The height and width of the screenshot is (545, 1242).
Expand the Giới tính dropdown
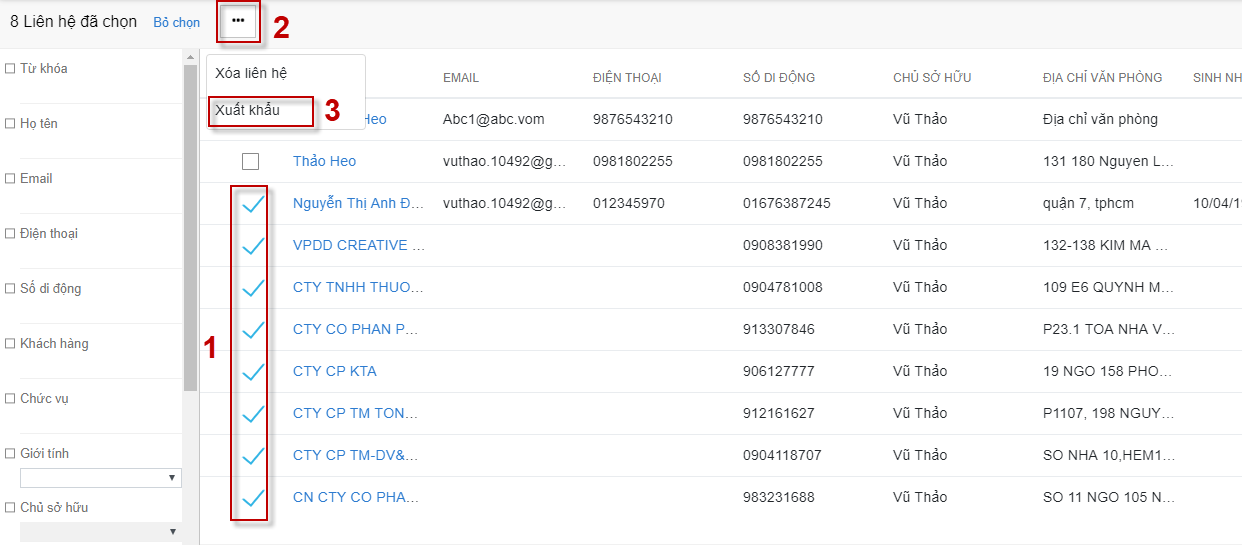(100, 478)
